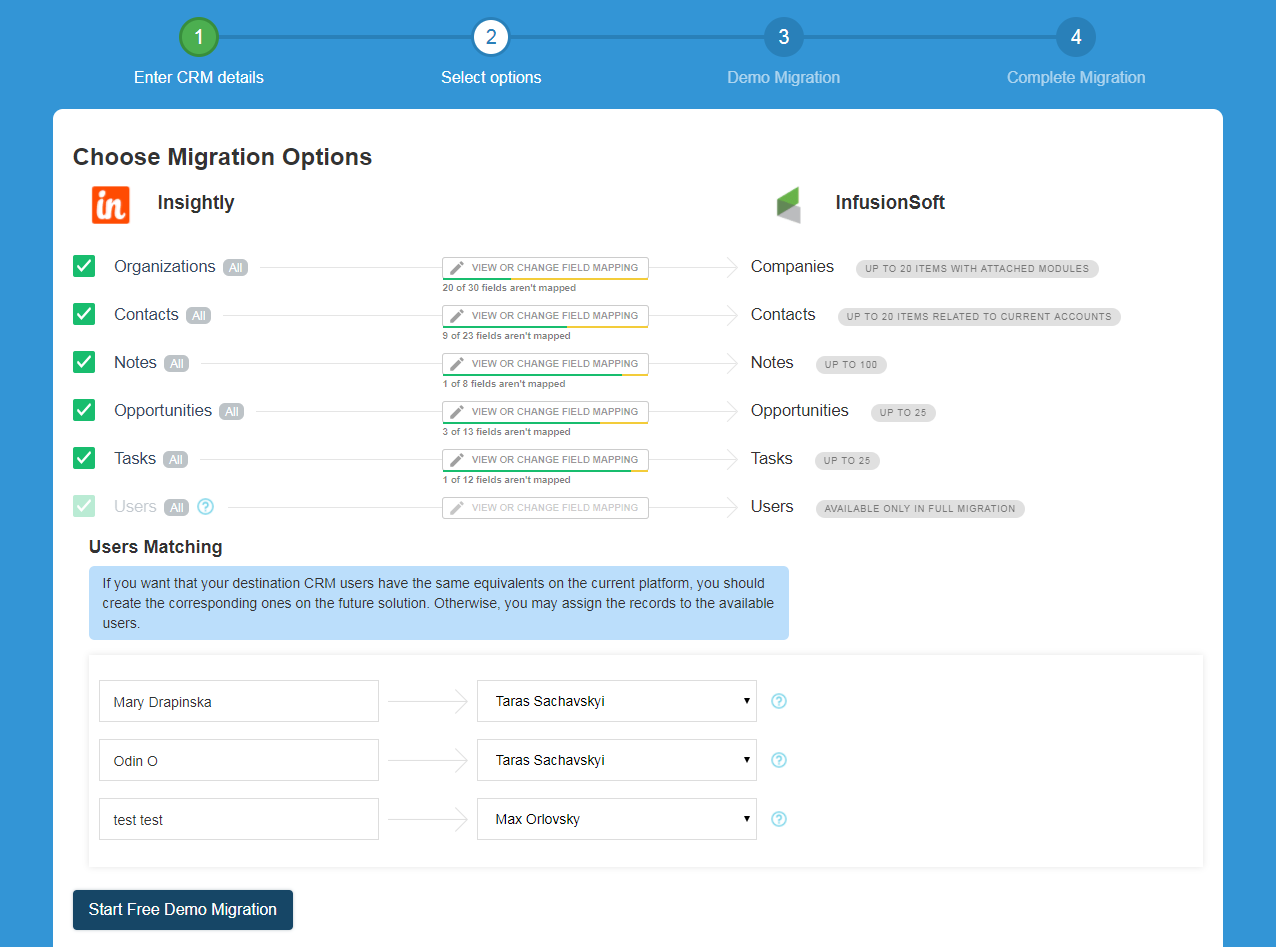Open user dropdown for Mary Drapinska

click(617, 701)
